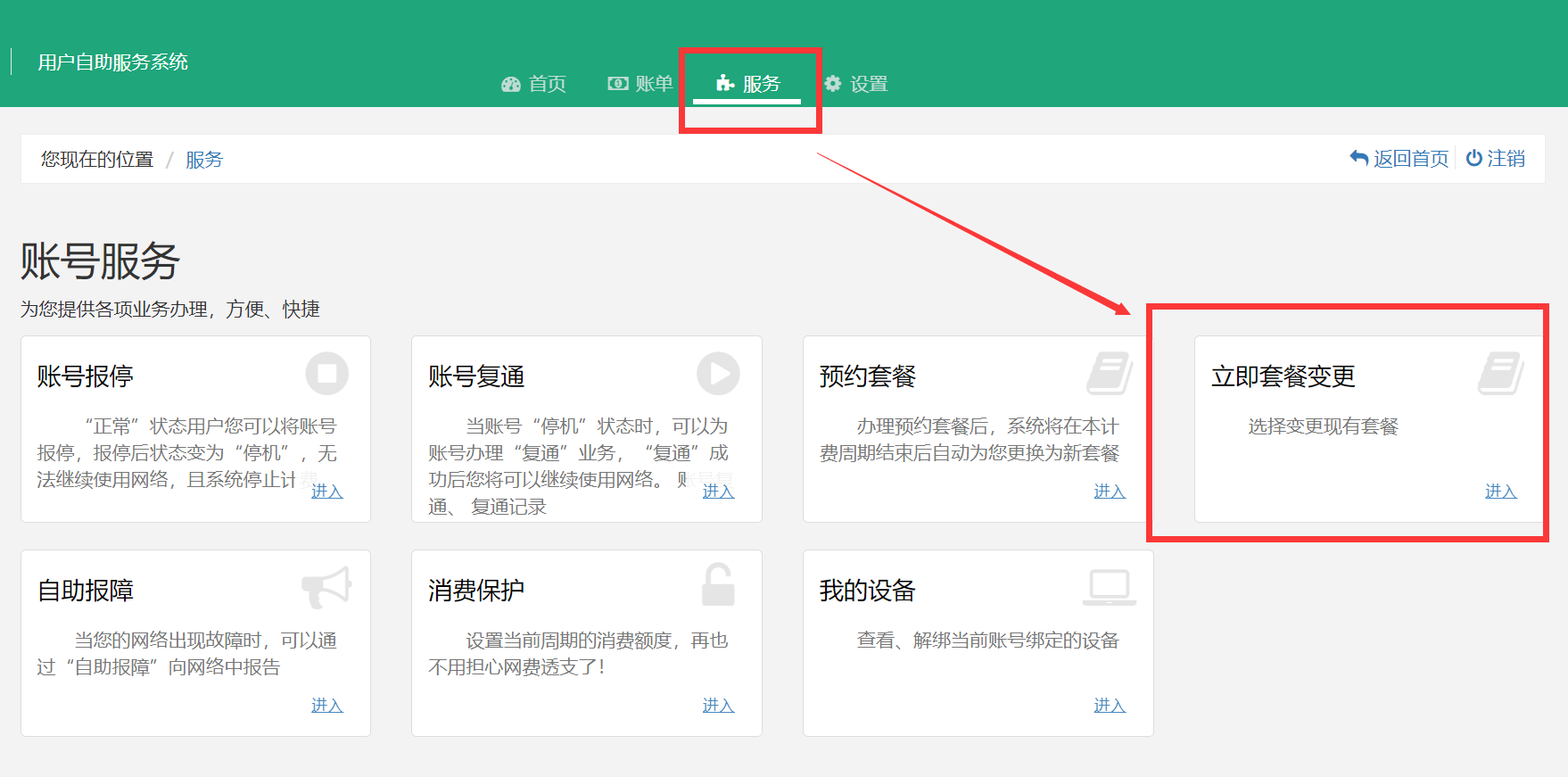
Task: Enter 立即套餐变更 via its 进入 link
Action: 1500,492
